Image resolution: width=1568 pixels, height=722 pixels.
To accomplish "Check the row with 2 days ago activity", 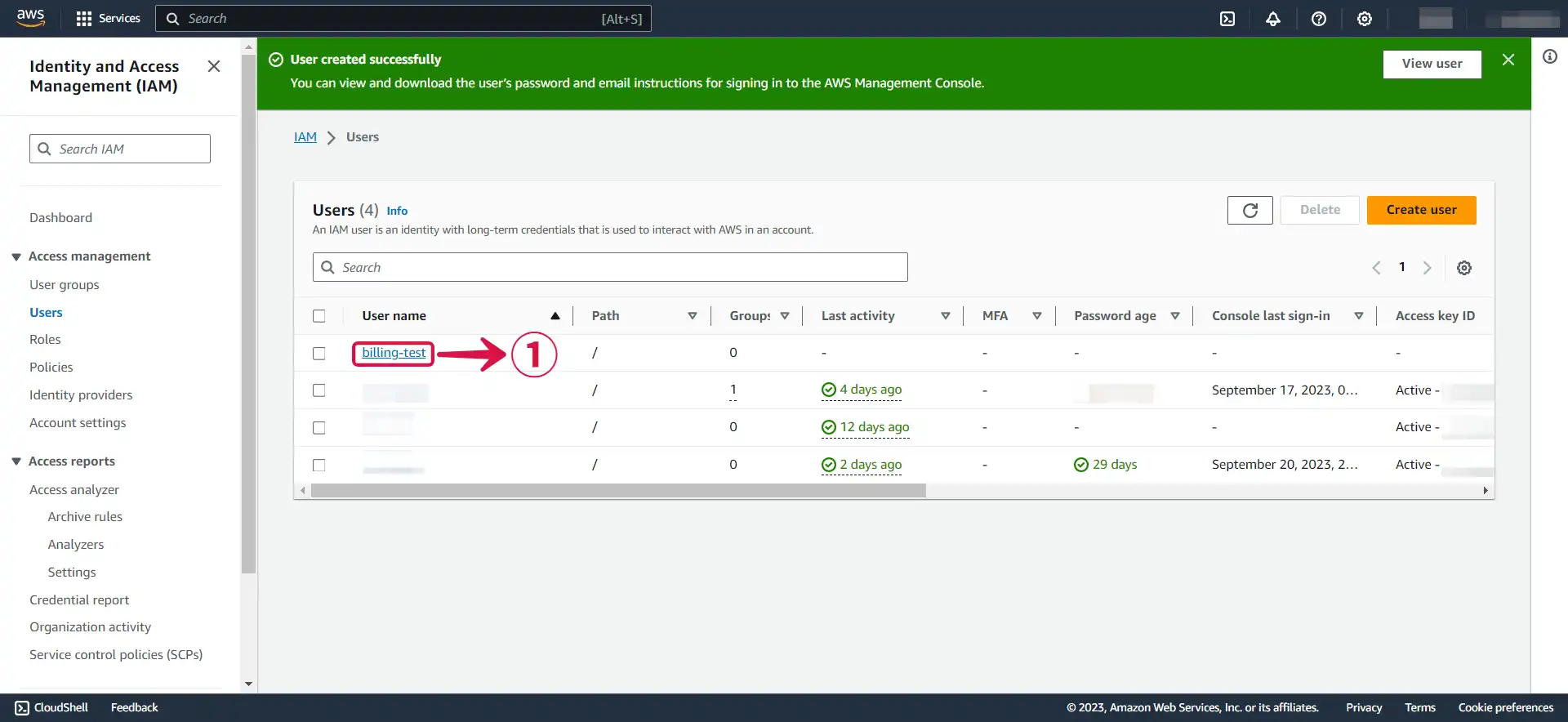I will (x=319, y=466).
